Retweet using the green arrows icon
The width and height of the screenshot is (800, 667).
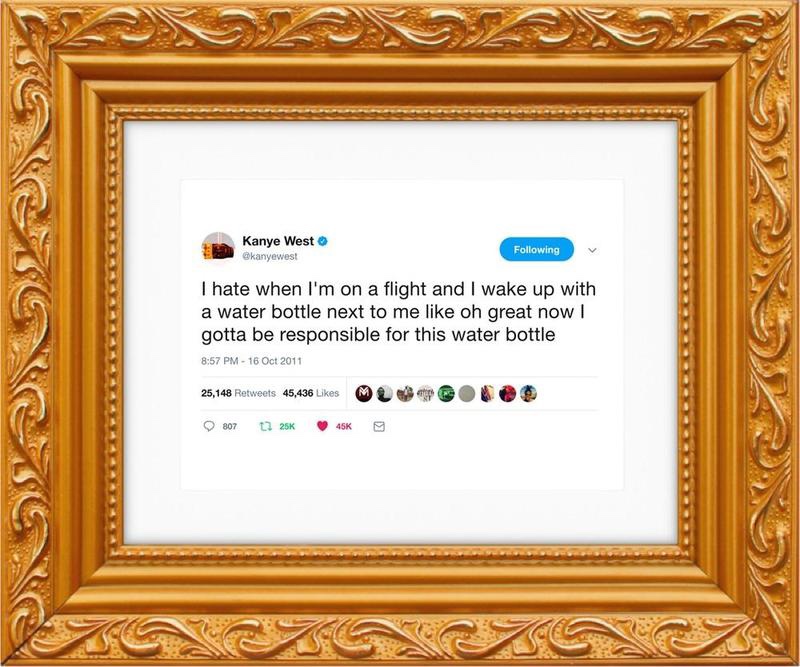(265, 426)
